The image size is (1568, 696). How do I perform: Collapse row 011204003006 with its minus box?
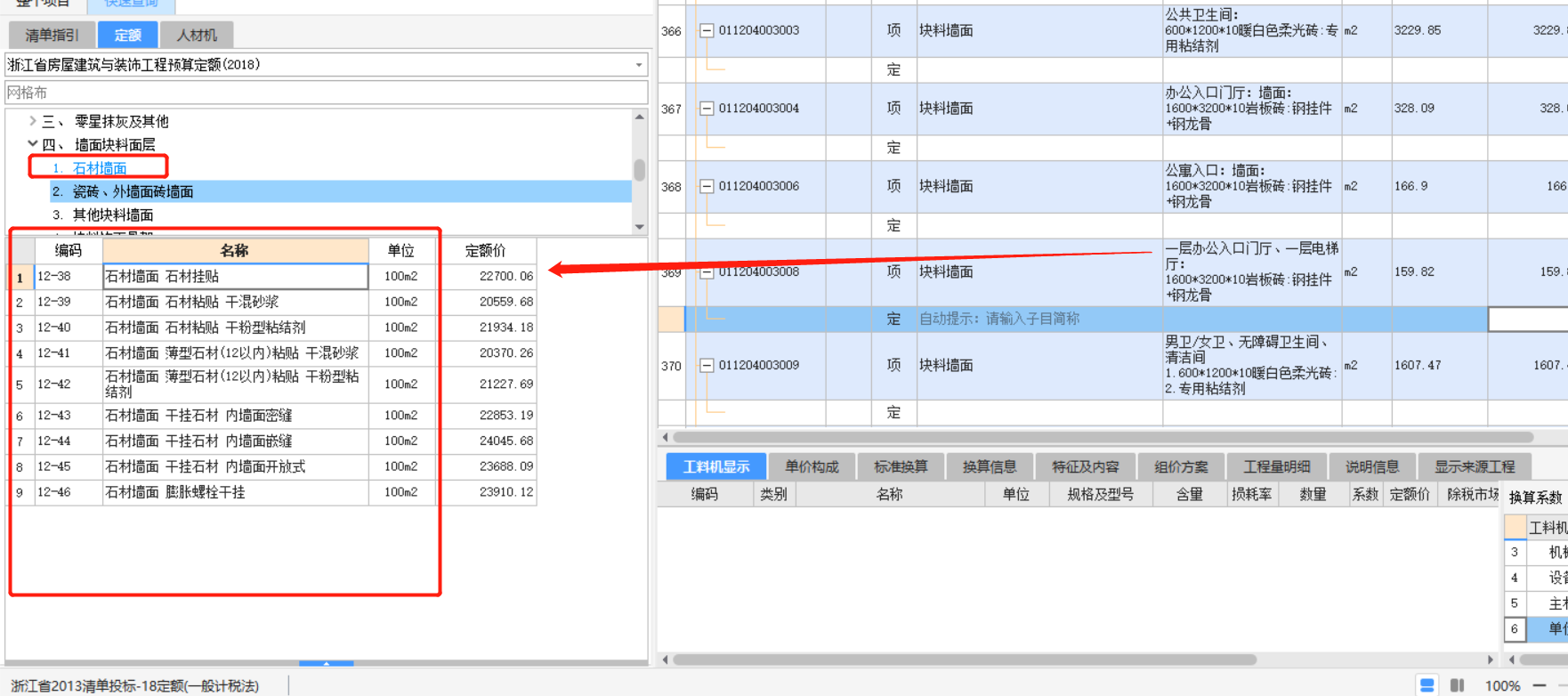(707, 186)
